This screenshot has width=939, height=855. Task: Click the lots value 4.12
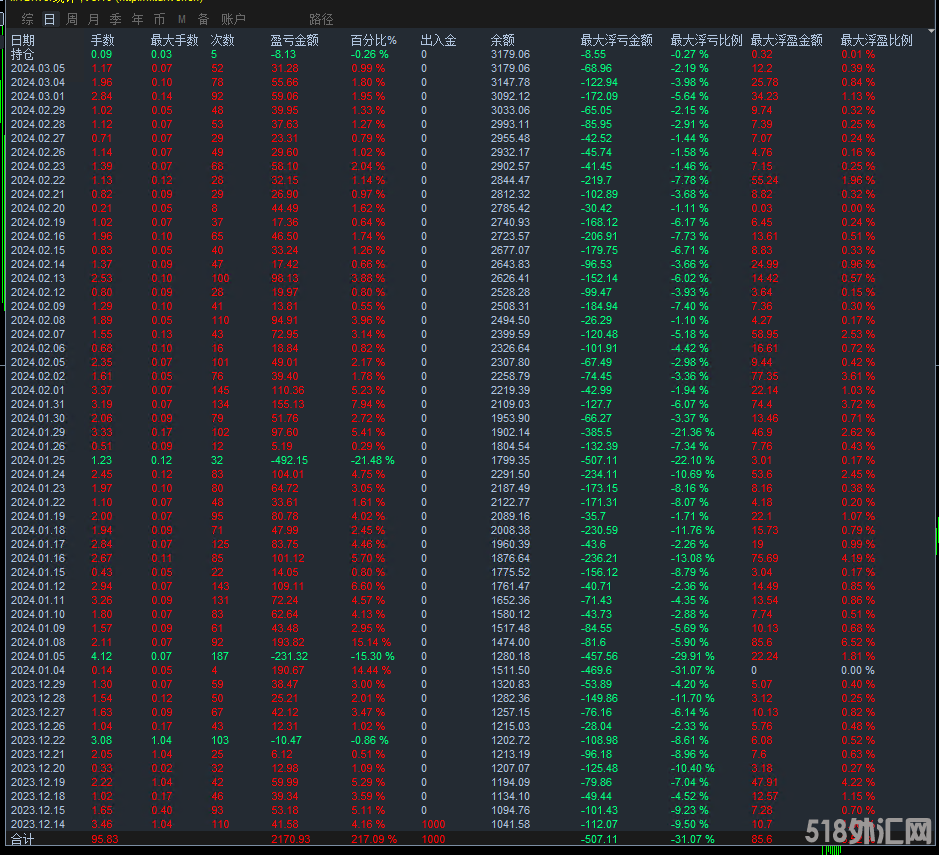101,656
